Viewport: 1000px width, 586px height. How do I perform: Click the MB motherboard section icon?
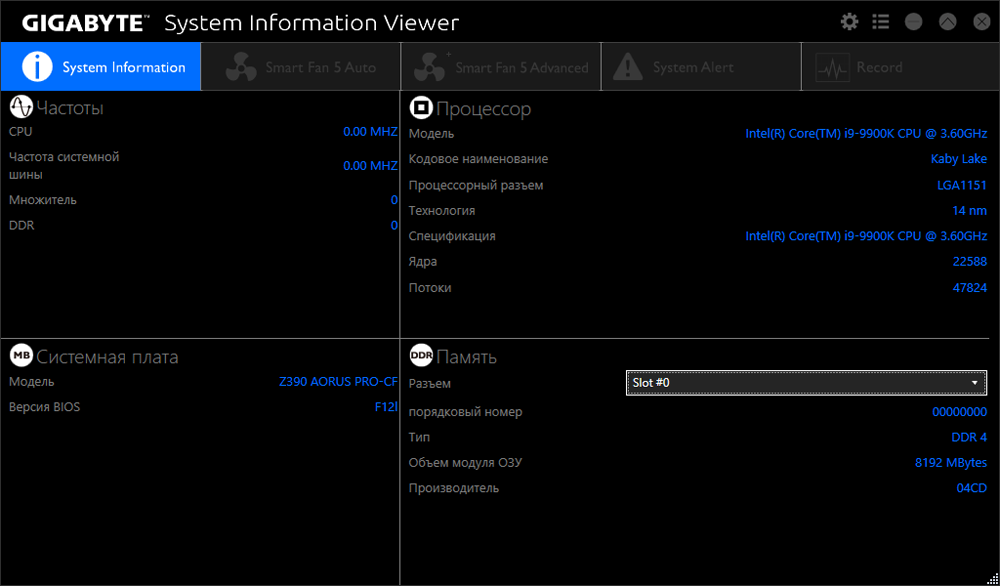[21, 356]
